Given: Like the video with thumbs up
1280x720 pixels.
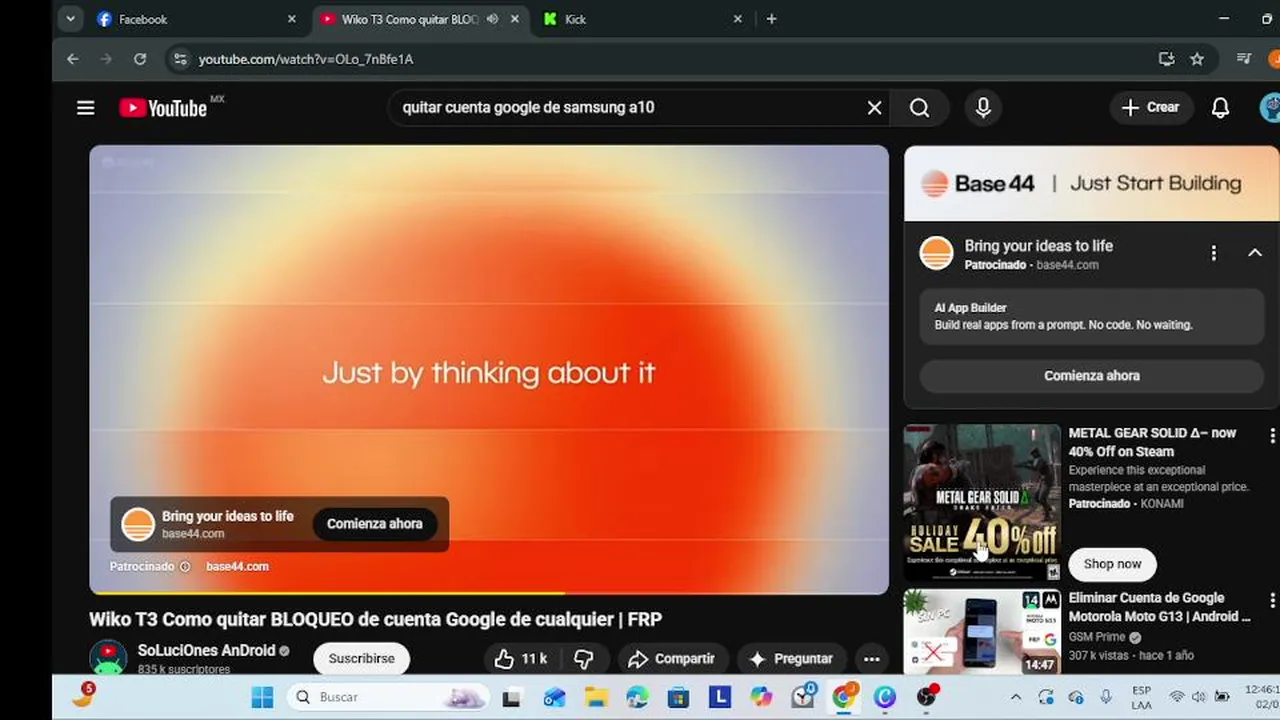Looking at the screenshot, I should click(x=520, y=658).
